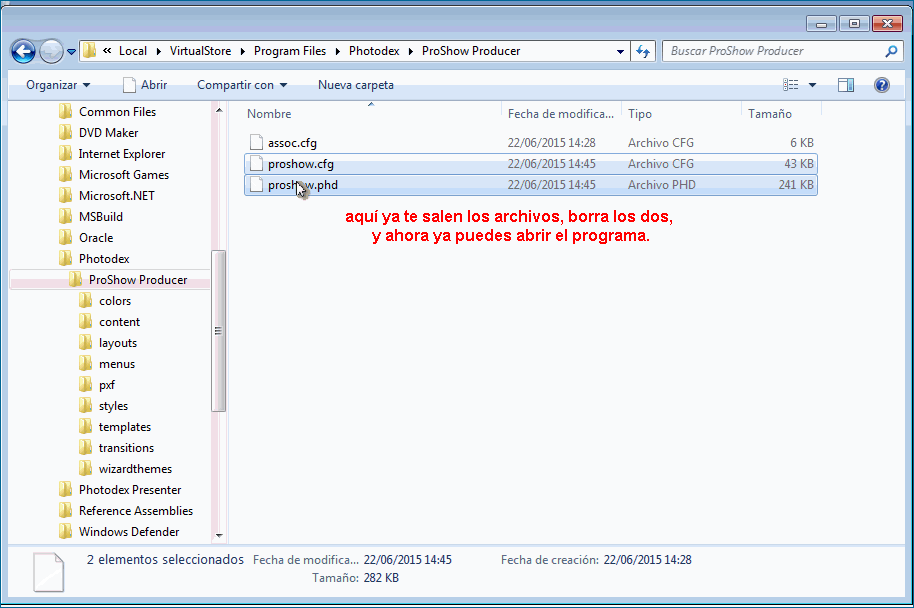Sort by Fecha de modificación column
Image resolution: width=914 pixels, height=608 pixels.
(x=561, y=114)
